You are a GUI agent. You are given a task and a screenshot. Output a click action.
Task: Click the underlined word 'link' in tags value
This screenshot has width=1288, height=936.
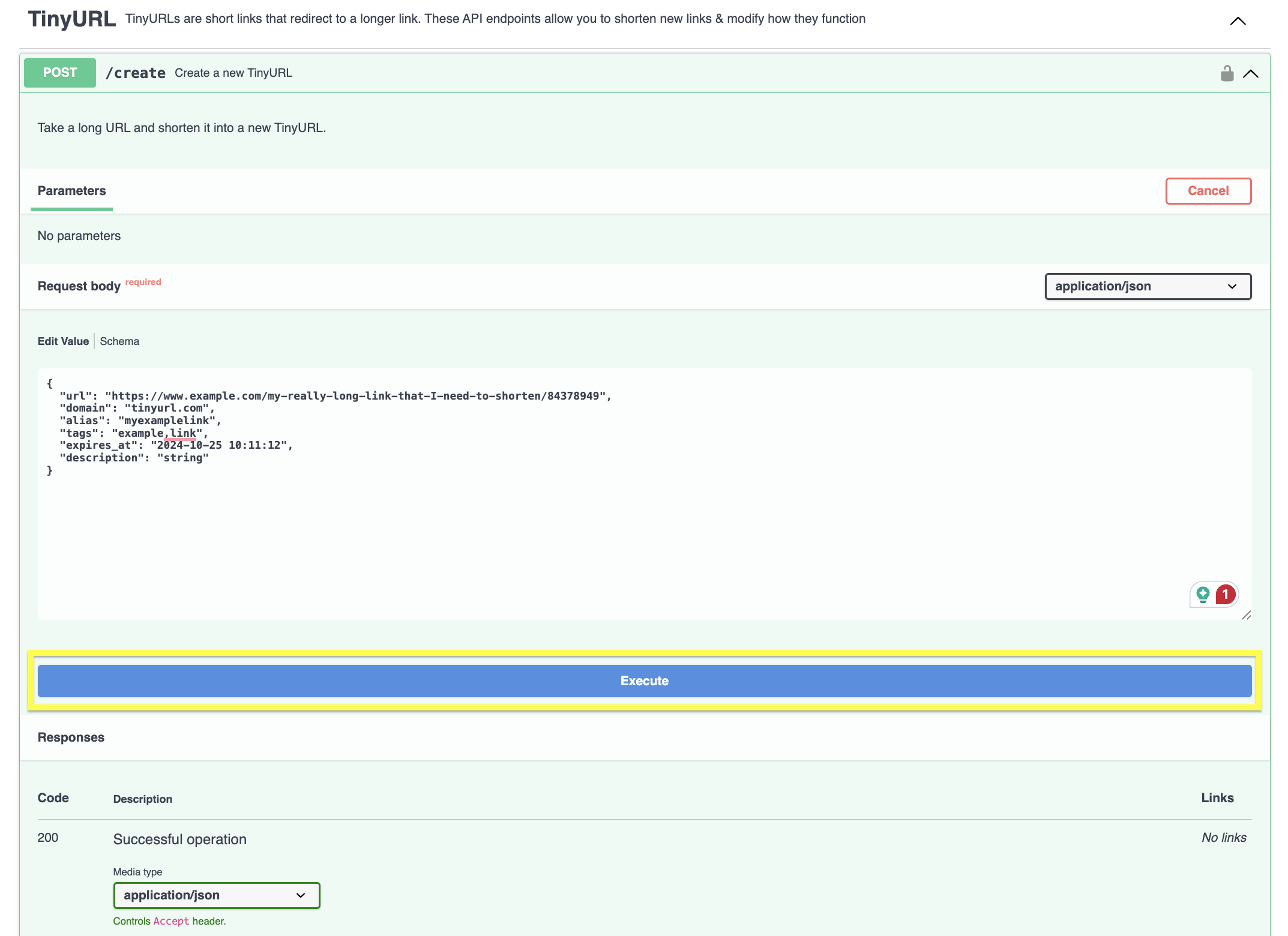183,433
